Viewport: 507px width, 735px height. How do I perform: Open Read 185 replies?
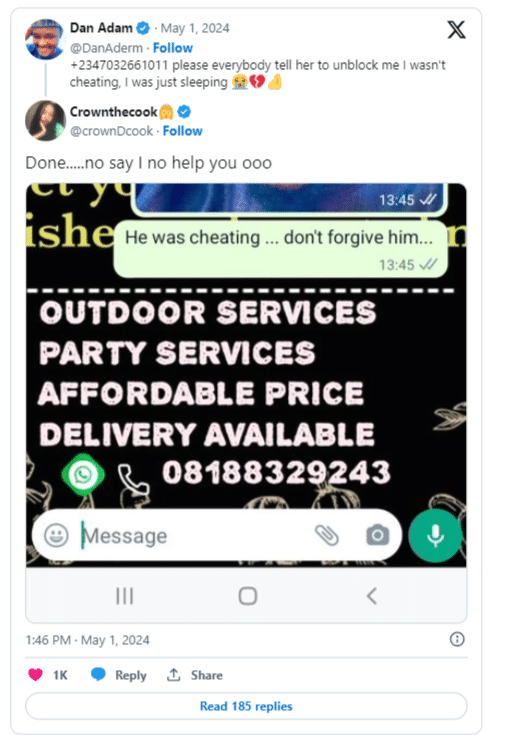coord(246,706)
